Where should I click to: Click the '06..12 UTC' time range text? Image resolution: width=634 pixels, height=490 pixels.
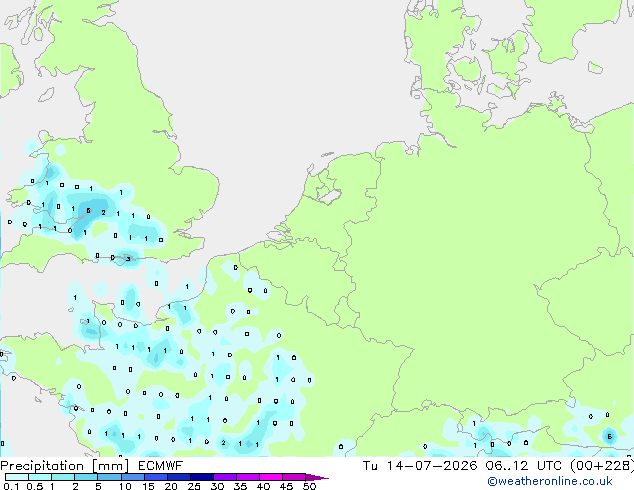click(524, 466)
